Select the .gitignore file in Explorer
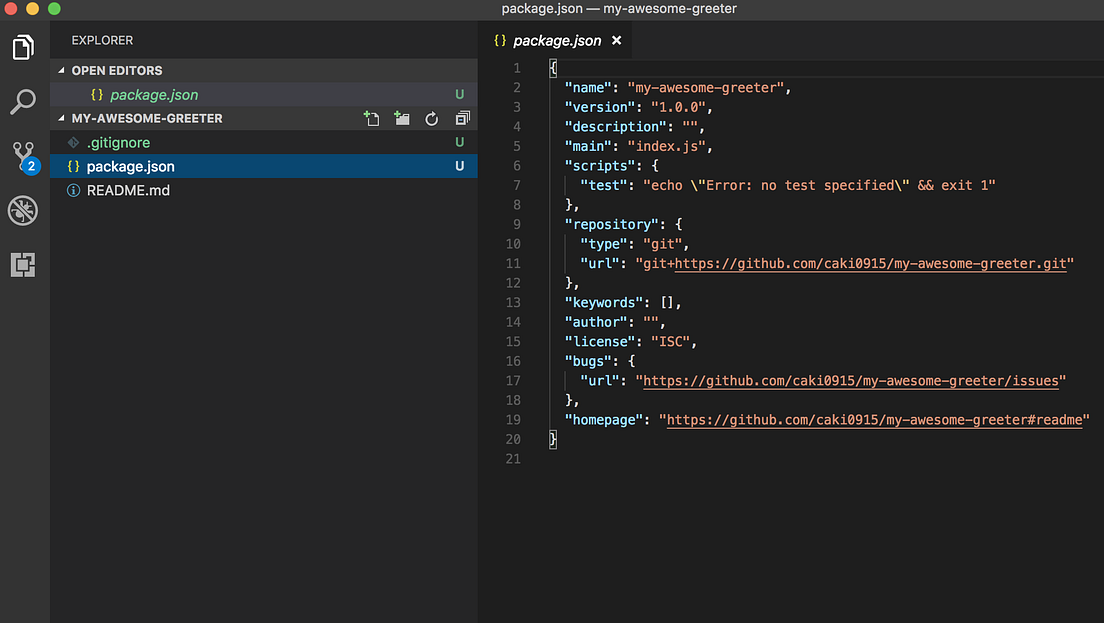The image size is (1104, 623). click(120, 142)
